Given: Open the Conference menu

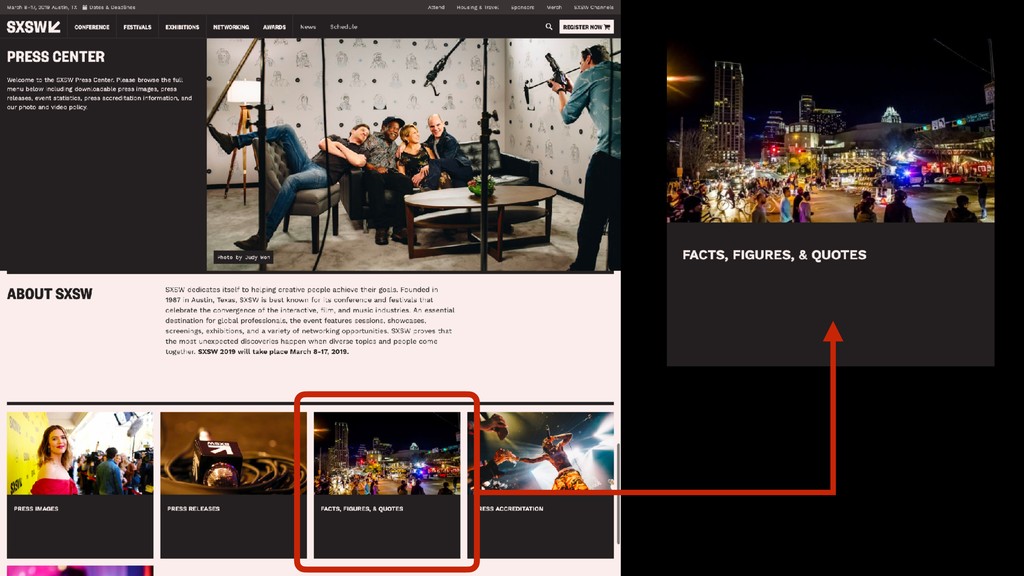Looking at the screenshot, I should [x=91, y=27].
